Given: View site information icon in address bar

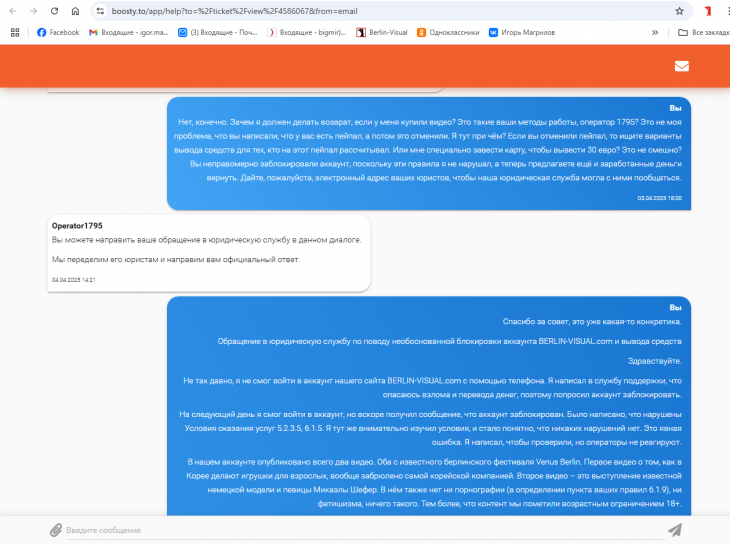Looking at the screenshot, I should tap(100, 11).
